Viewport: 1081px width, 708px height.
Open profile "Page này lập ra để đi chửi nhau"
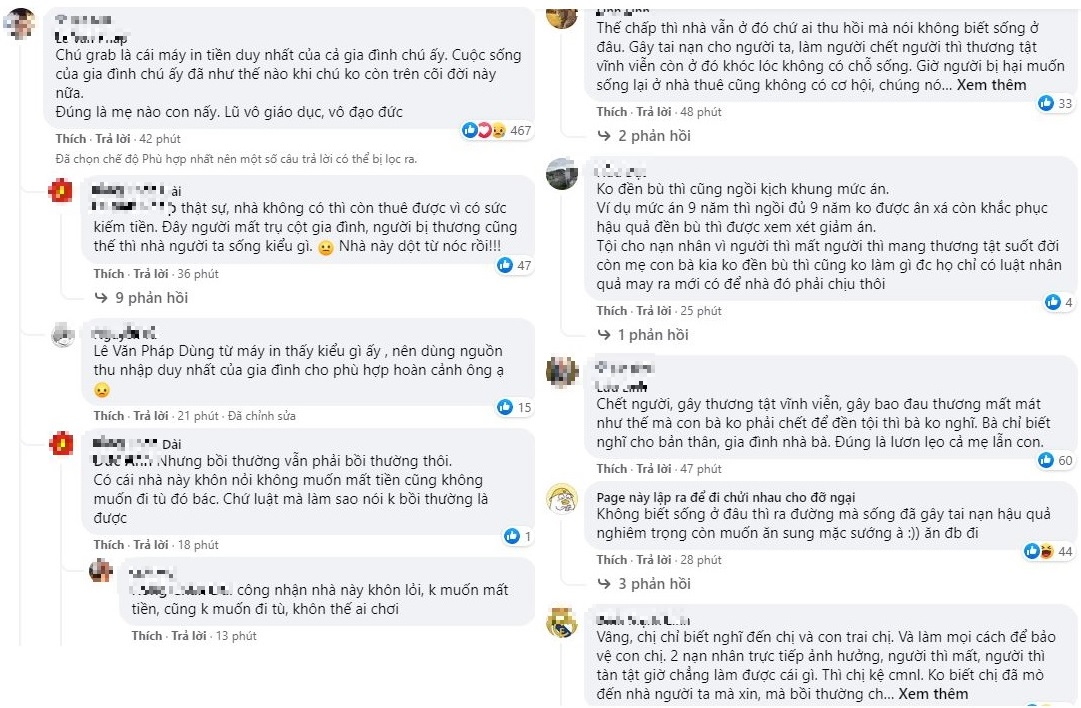725,497
